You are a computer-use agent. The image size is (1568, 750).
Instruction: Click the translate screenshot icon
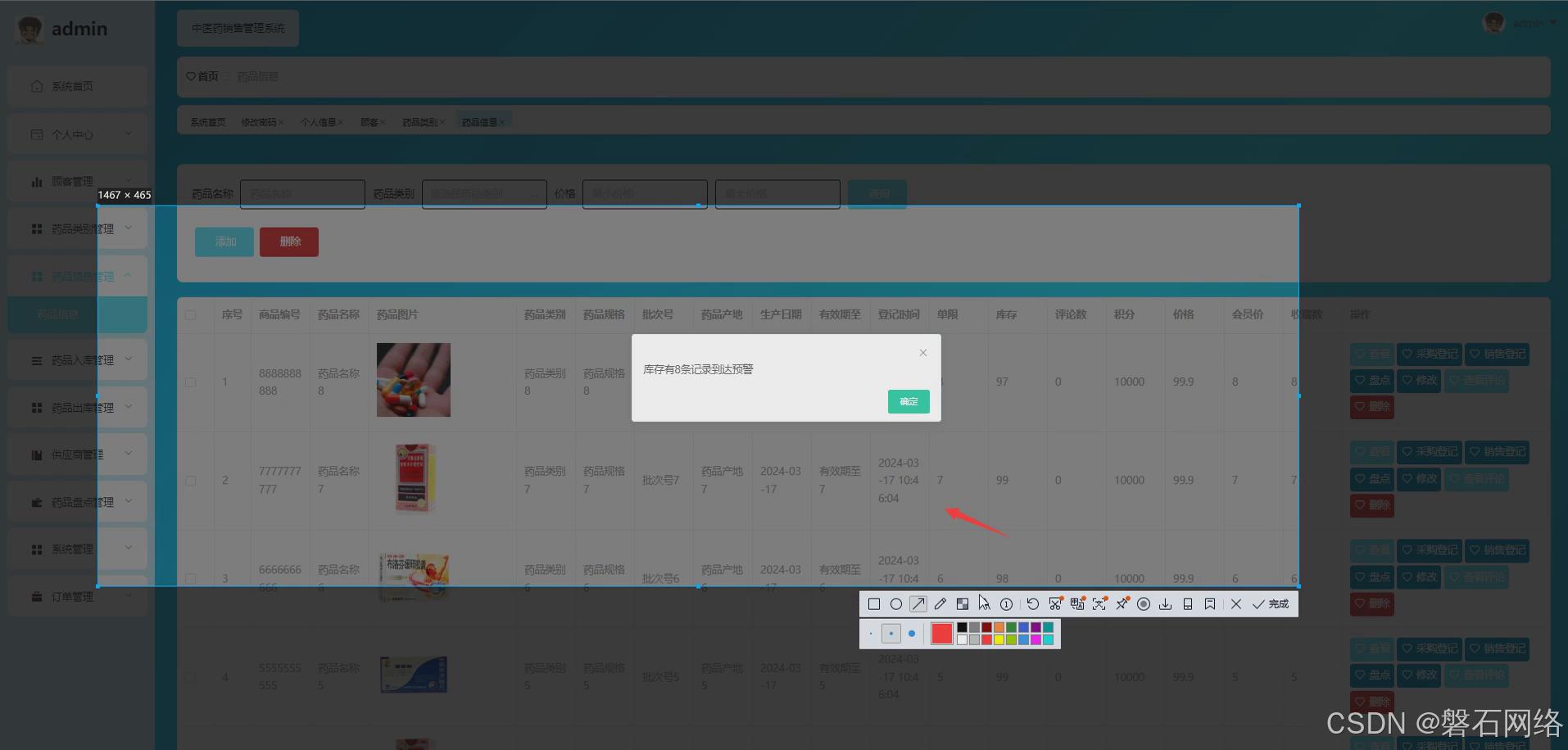tap(1077, 604)
